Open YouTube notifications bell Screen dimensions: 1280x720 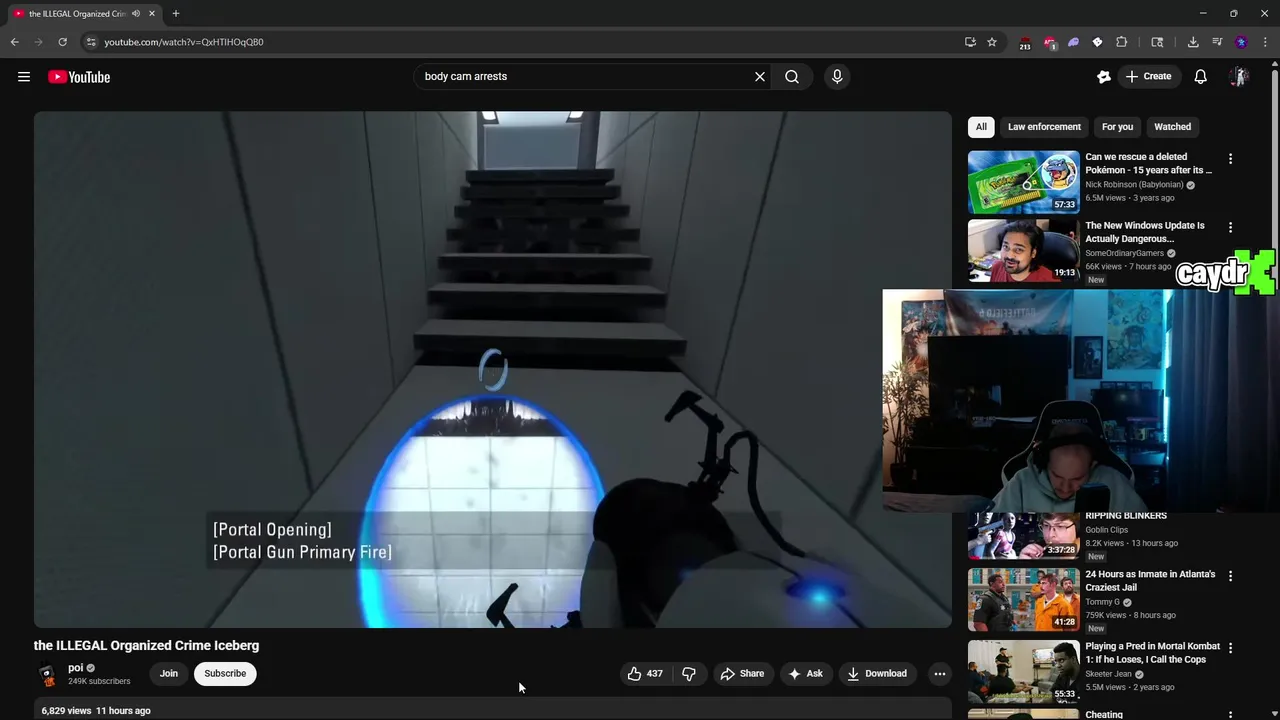(1201, 76)
